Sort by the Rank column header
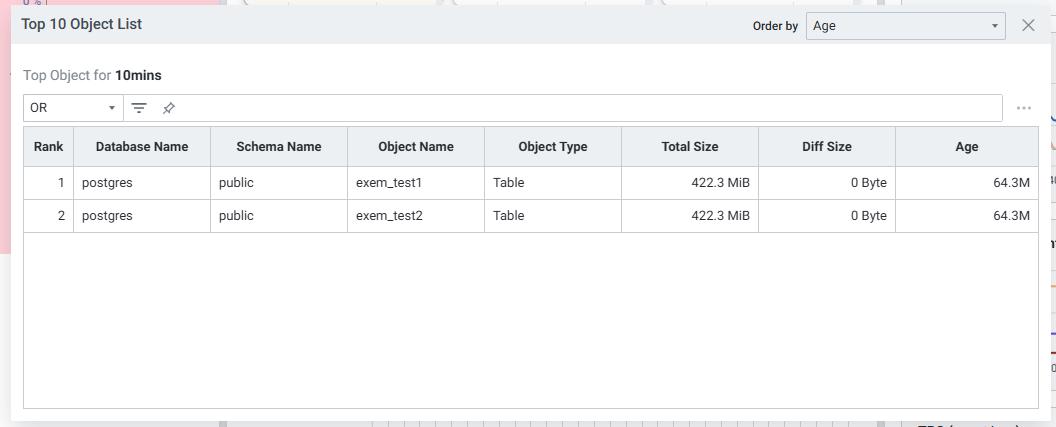This screenshot has height=427, width=1056. pos(48,147)
